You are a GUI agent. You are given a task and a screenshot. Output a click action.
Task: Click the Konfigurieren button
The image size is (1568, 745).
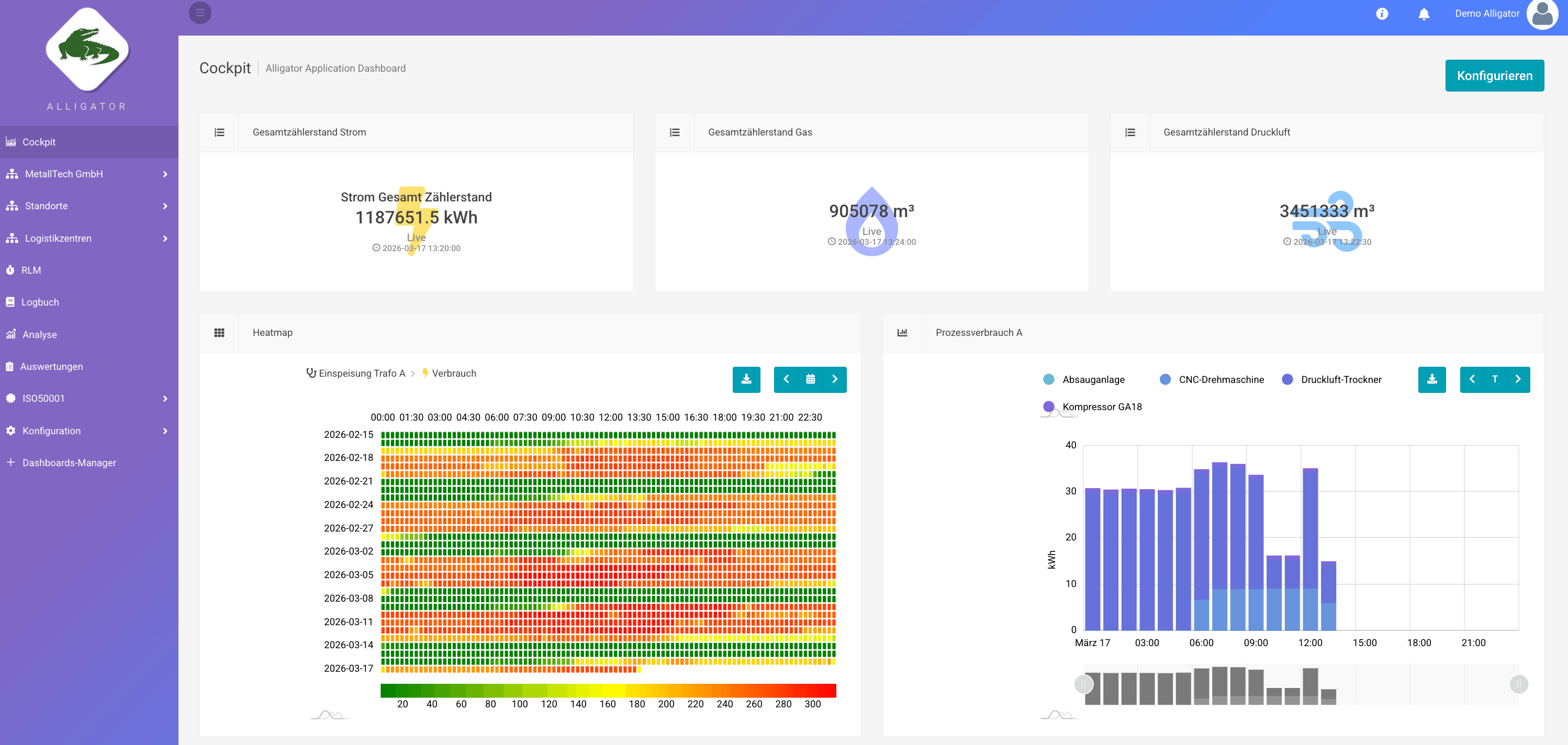coord(1495,75)
